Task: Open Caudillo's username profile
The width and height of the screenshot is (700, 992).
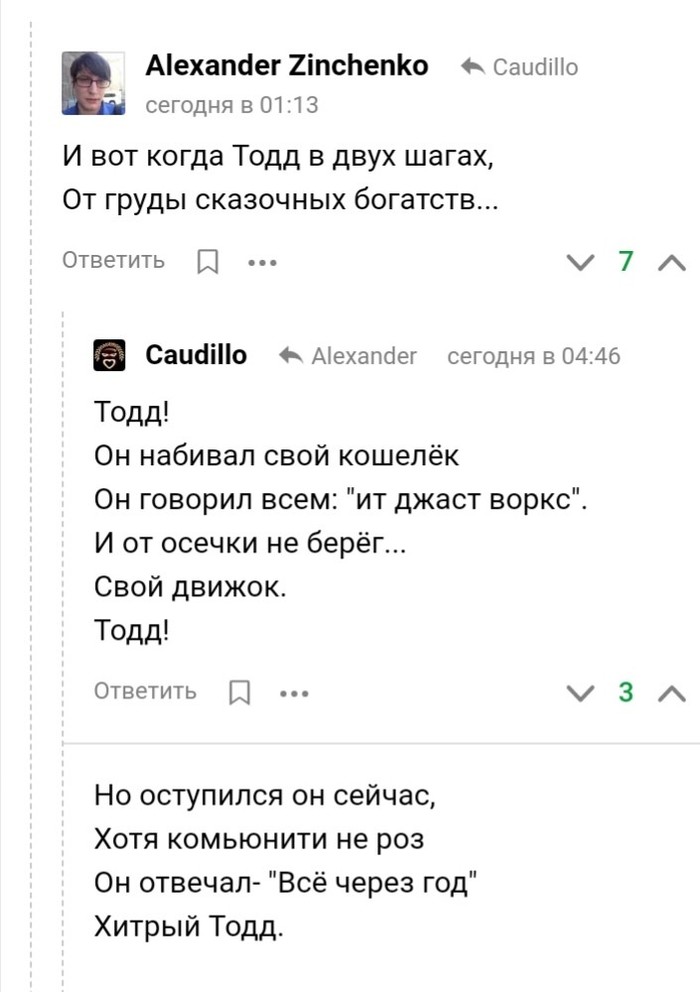Action: click(197, 355)
